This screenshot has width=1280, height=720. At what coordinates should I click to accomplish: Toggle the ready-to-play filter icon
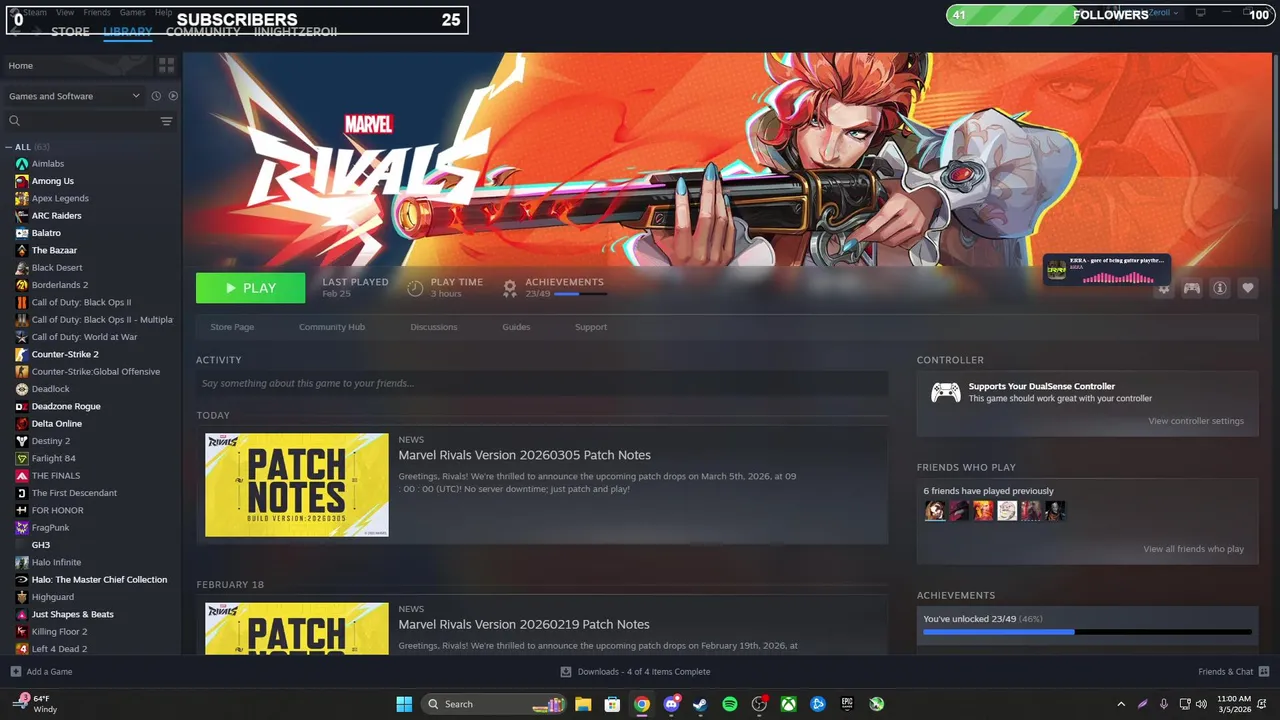173,96
